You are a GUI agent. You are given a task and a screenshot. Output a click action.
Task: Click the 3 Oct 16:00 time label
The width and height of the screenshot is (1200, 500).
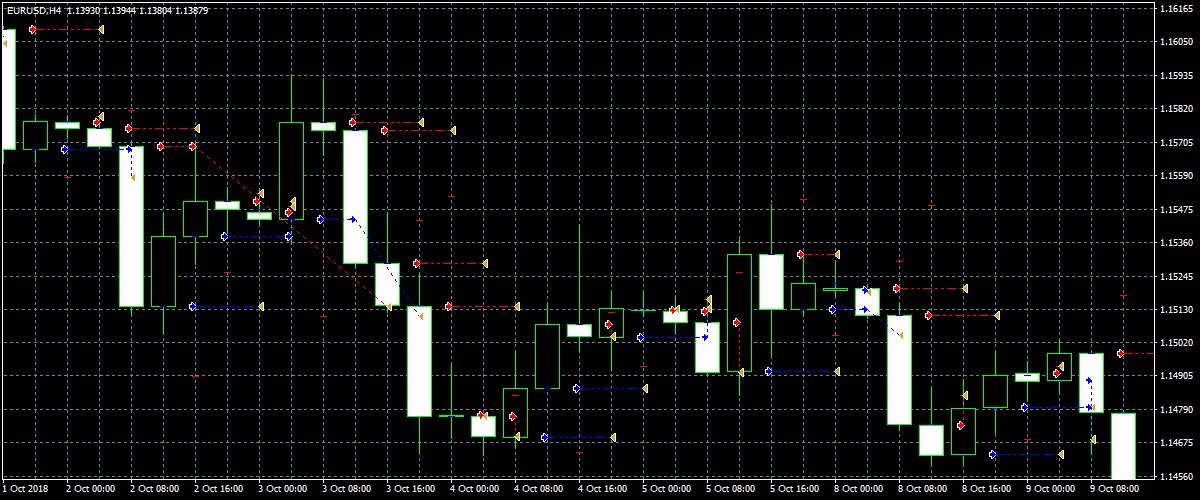(x=409, y=490)
